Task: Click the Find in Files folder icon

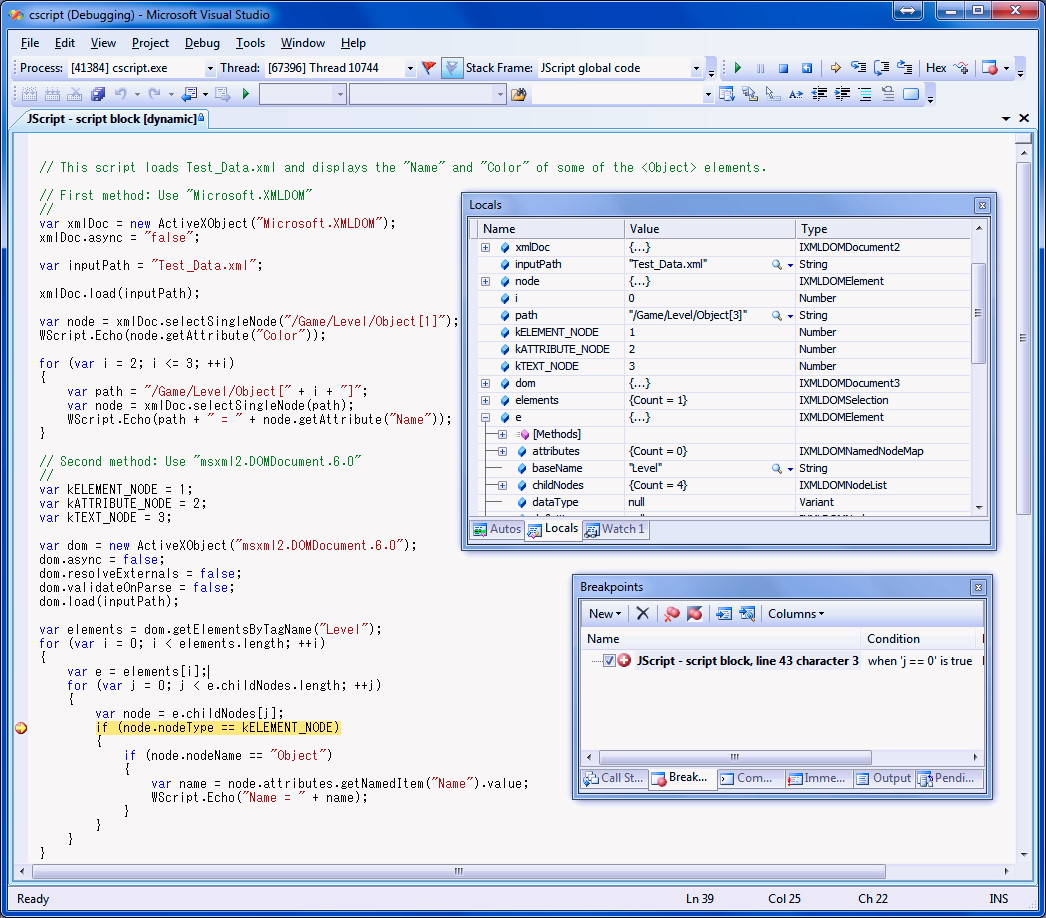Action: tap(519, 95)
